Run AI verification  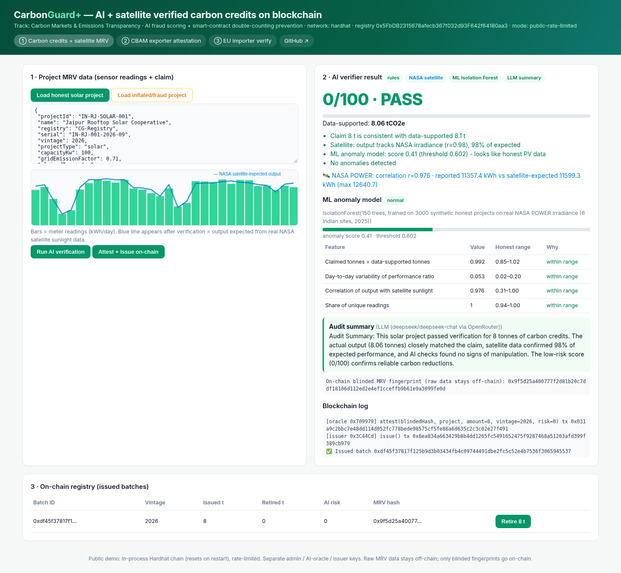point(61,252)
